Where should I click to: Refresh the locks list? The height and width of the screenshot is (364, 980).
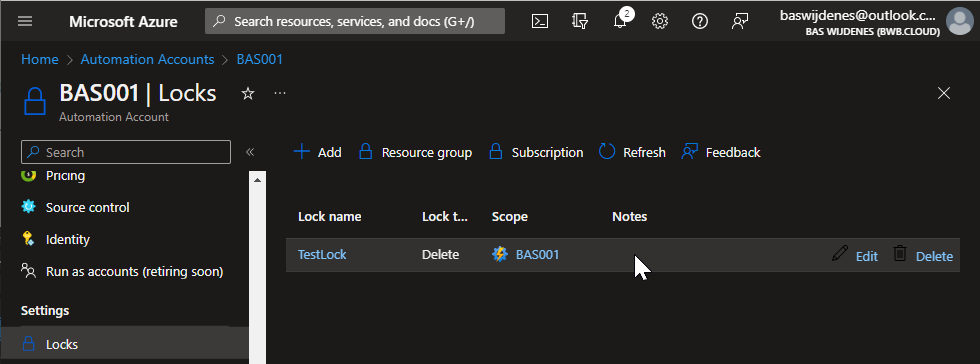632,152
